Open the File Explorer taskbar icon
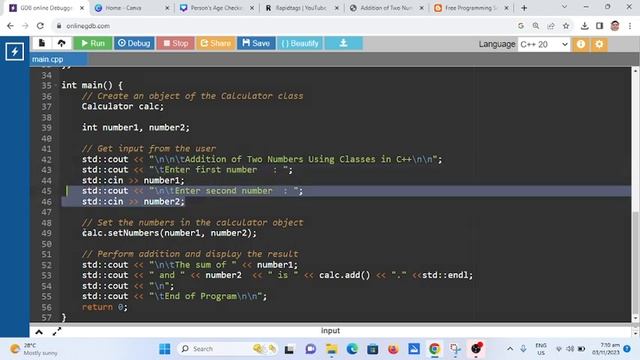The height and width of the screenshot is (360, 640). click(x=331, y=349)
